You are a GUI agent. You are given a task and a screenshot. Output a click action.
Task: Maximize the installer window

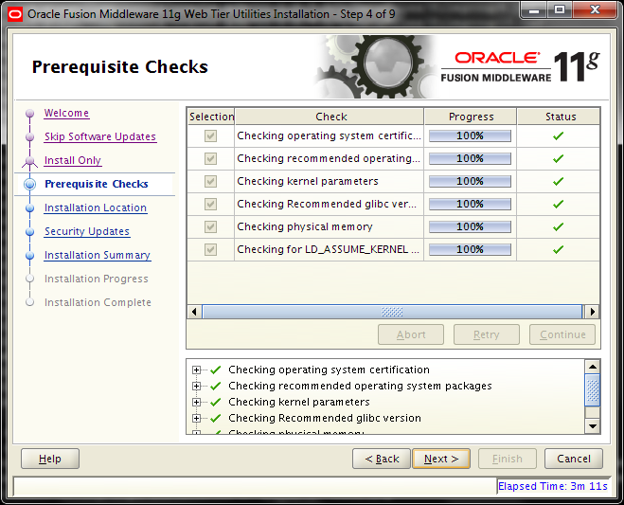(560, 10)
